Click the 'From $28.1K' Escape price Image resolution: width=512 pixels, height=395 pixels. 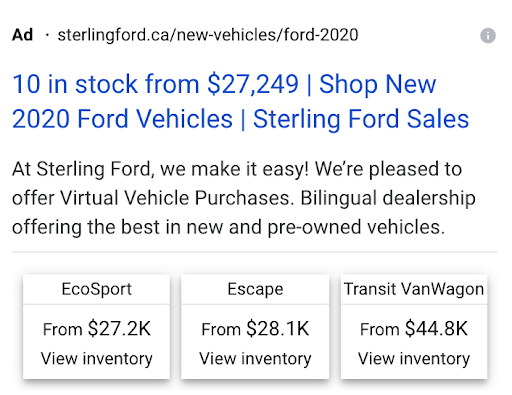pyautogui.click(x=255, y=329)
